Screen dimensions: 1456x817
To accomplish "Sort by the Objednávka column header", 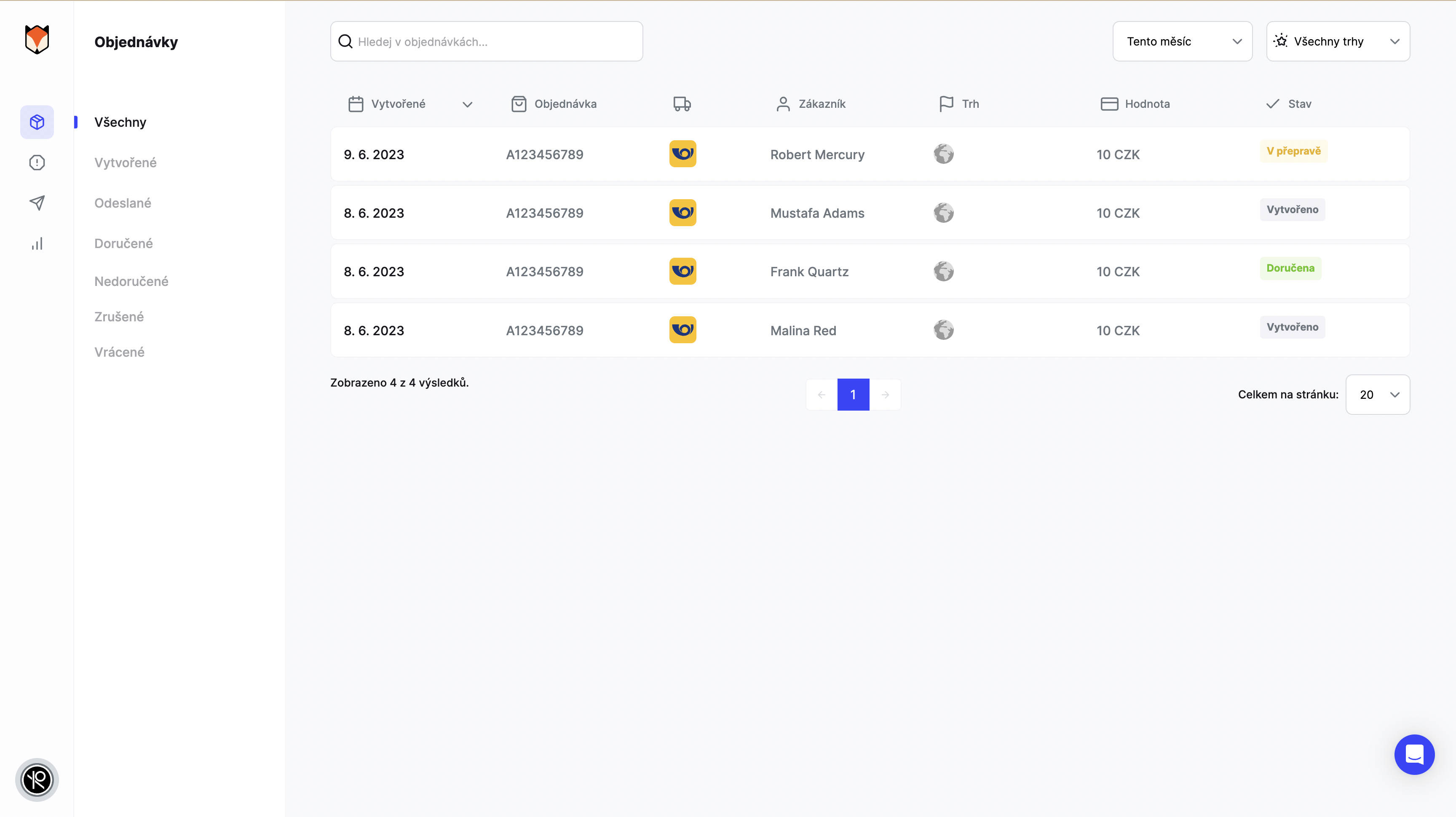I will [x=565, y=104].
